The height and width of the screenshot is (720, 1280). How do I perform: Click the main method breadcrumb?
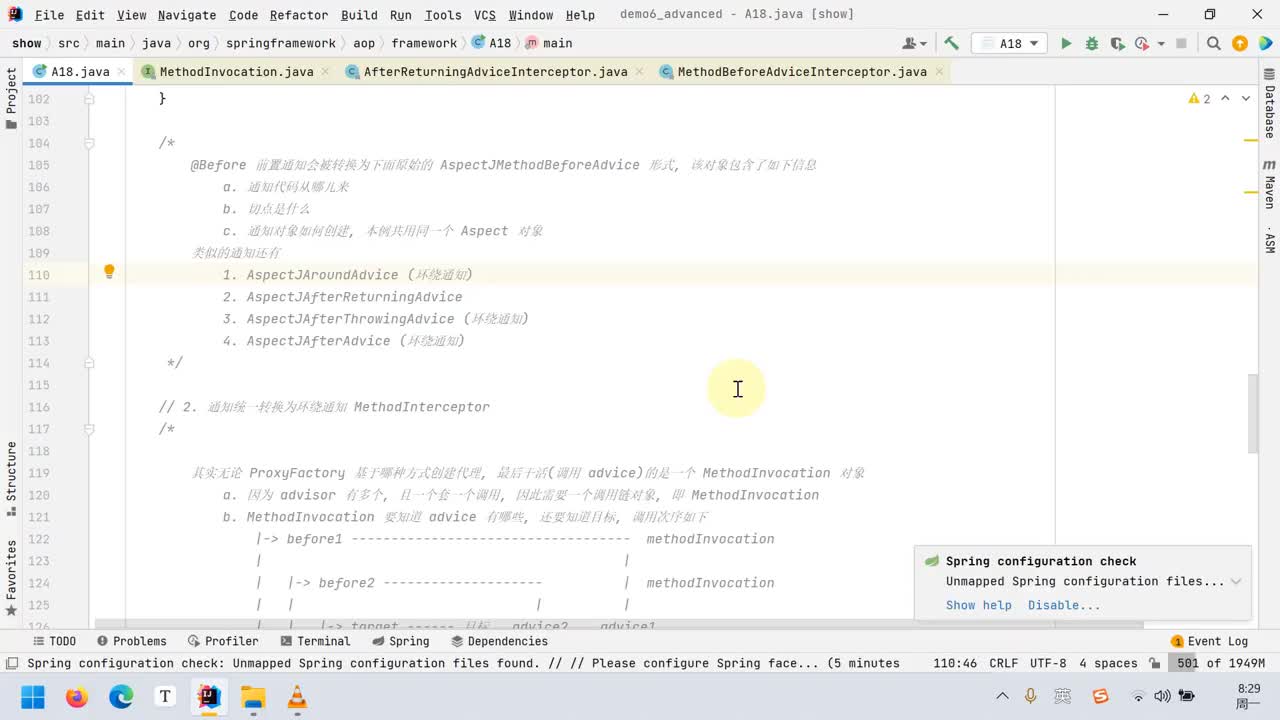click(x=549, y=43)
